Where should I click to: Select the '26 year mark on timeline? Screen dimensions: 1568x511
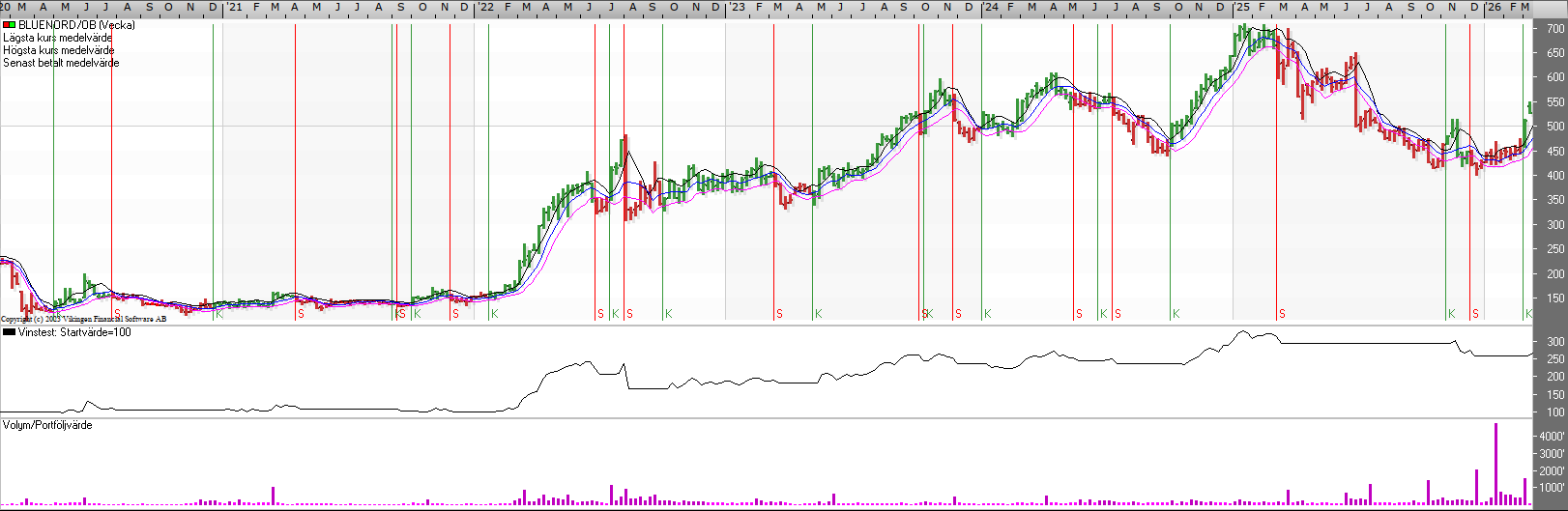[x=1493, y=8]
